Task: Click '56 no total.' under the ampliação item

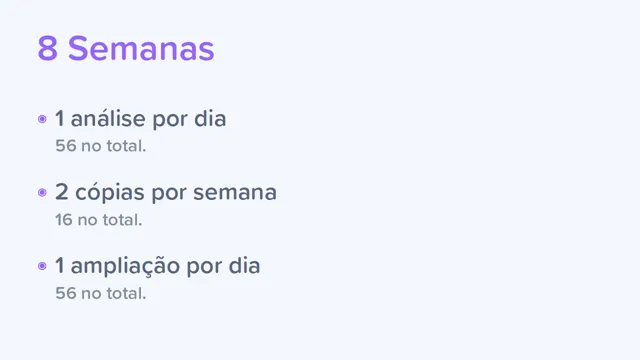Action: (100, 293)
